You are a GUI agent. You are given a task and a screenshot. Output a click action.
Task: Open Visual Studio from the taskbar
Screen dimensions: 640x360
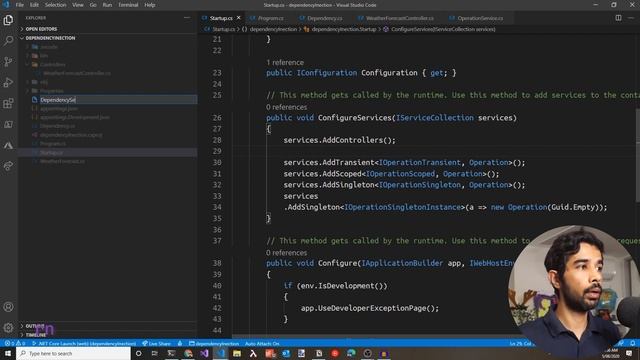click(204, 353)
